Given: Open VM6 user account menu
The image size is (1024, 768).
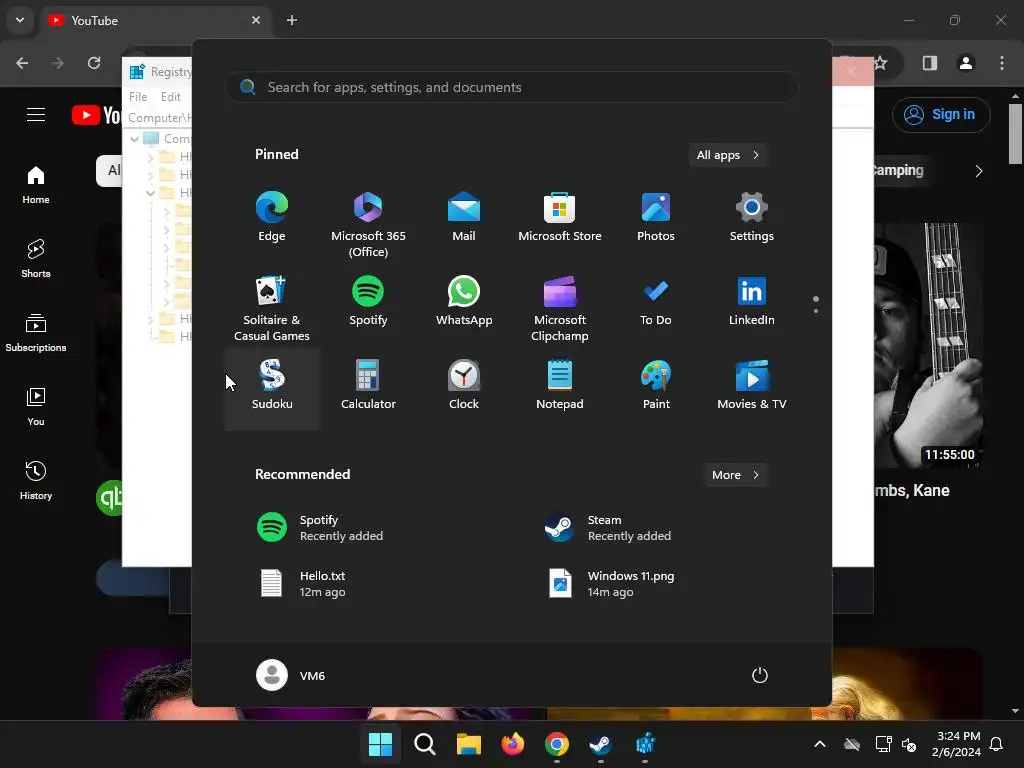Looking at the screenshot, I should (291, 675).
